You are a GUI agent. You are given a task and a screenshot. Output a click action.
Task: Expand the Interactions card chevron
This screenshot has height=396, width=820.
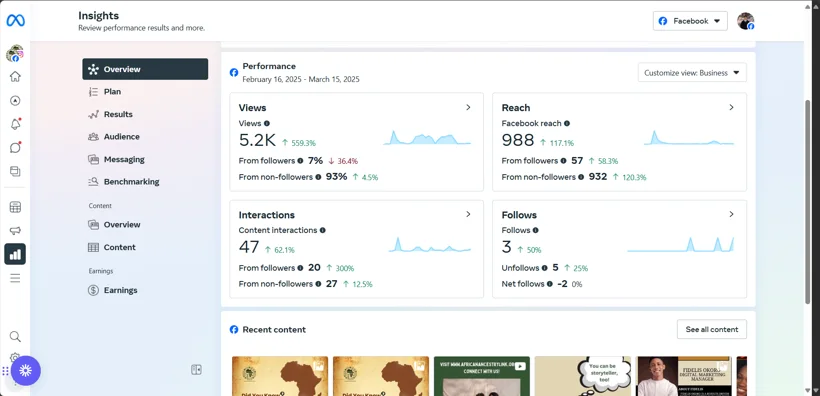click(468, 214)
